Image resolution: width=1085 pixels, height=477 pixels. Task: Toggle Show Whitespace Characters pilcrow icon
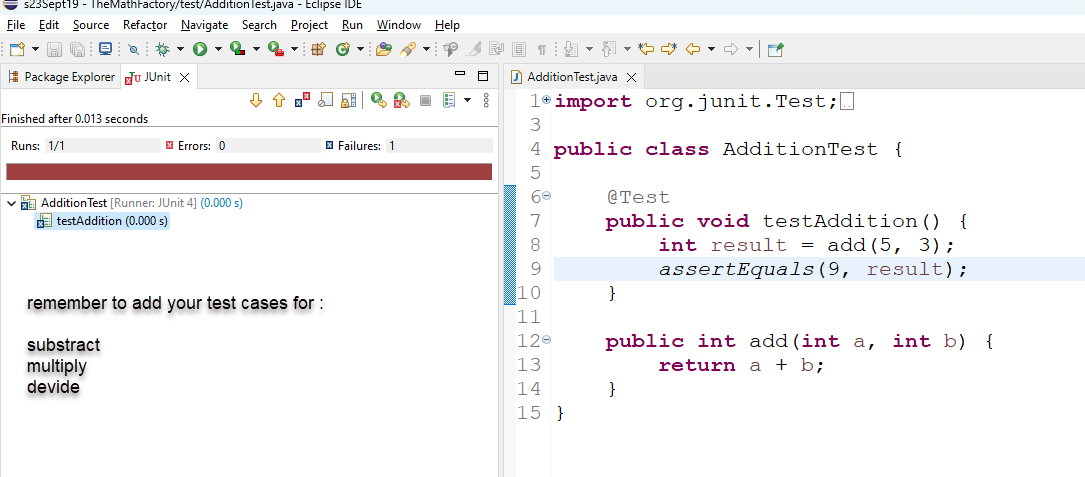click(542, 49)
